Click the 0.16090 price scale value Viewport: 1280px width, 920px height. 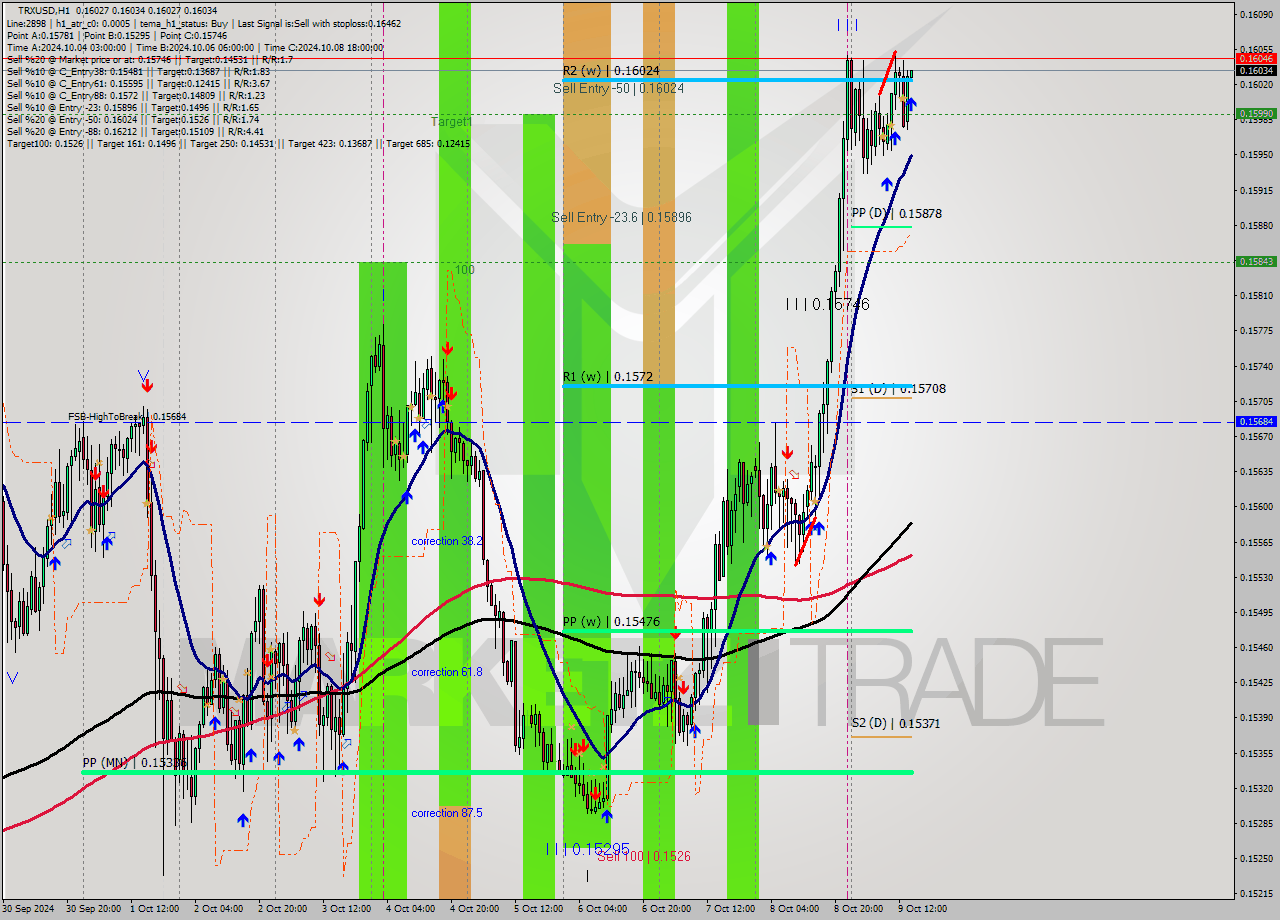tap(1256, 14)
